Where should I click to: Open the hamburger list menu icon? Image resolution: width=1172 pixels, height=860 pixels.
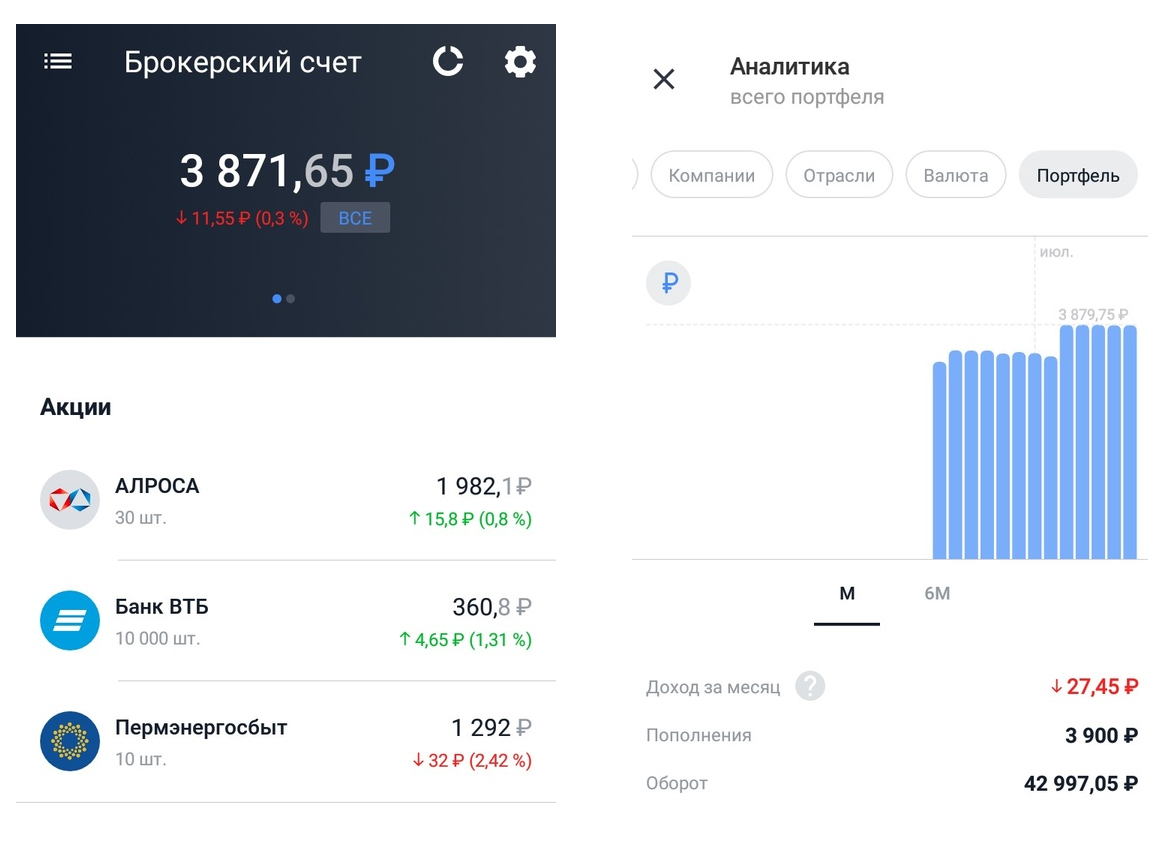[x=58, y=61]
